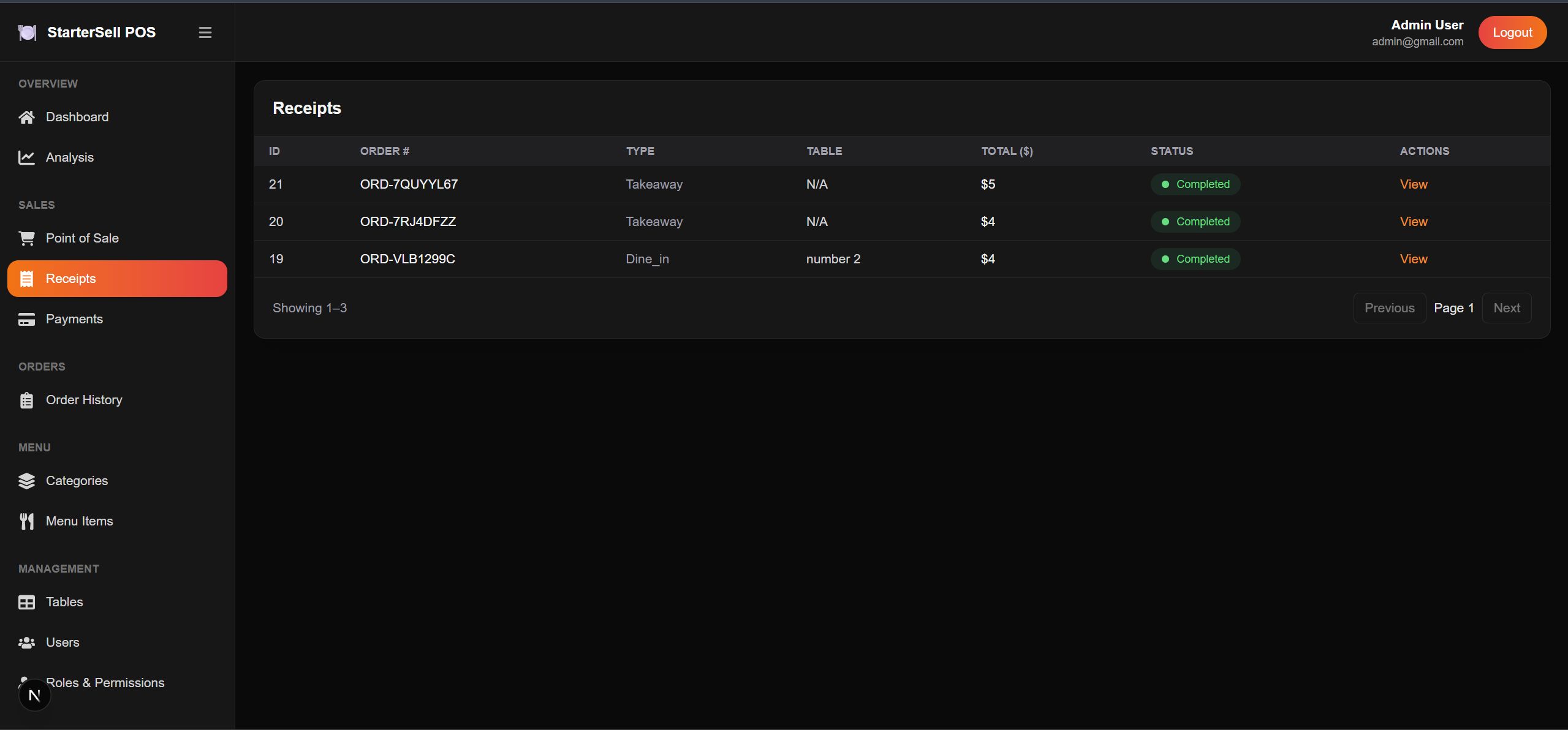Click the Tables grid icon

pos(26,602)
